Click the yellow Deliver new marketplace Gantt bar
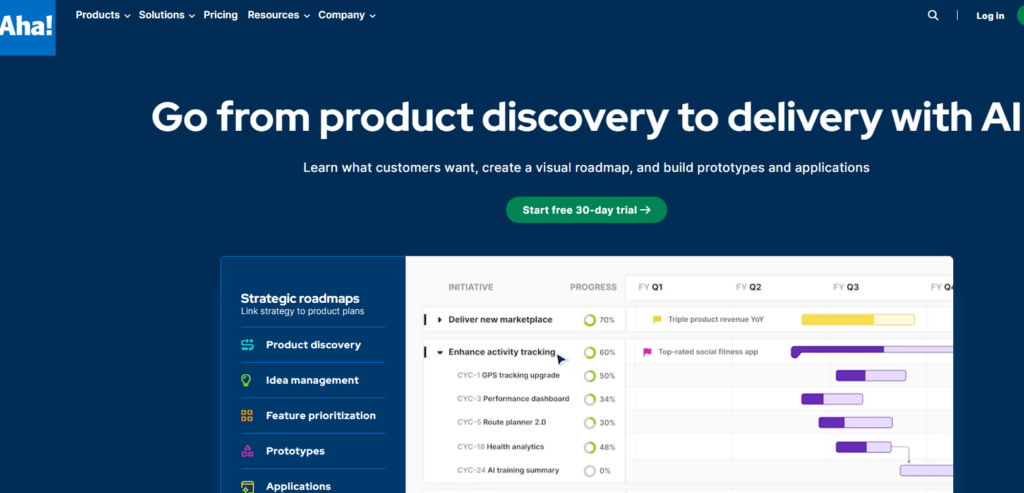Viewport: 1024px width, 493px height. [857, 319]
